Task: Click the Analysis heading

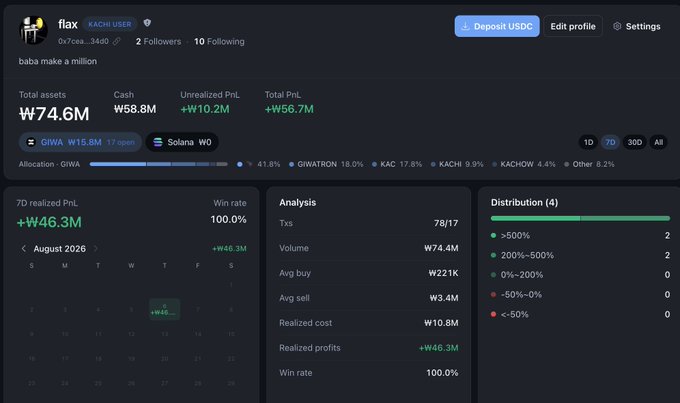Action: coord(298,203)
